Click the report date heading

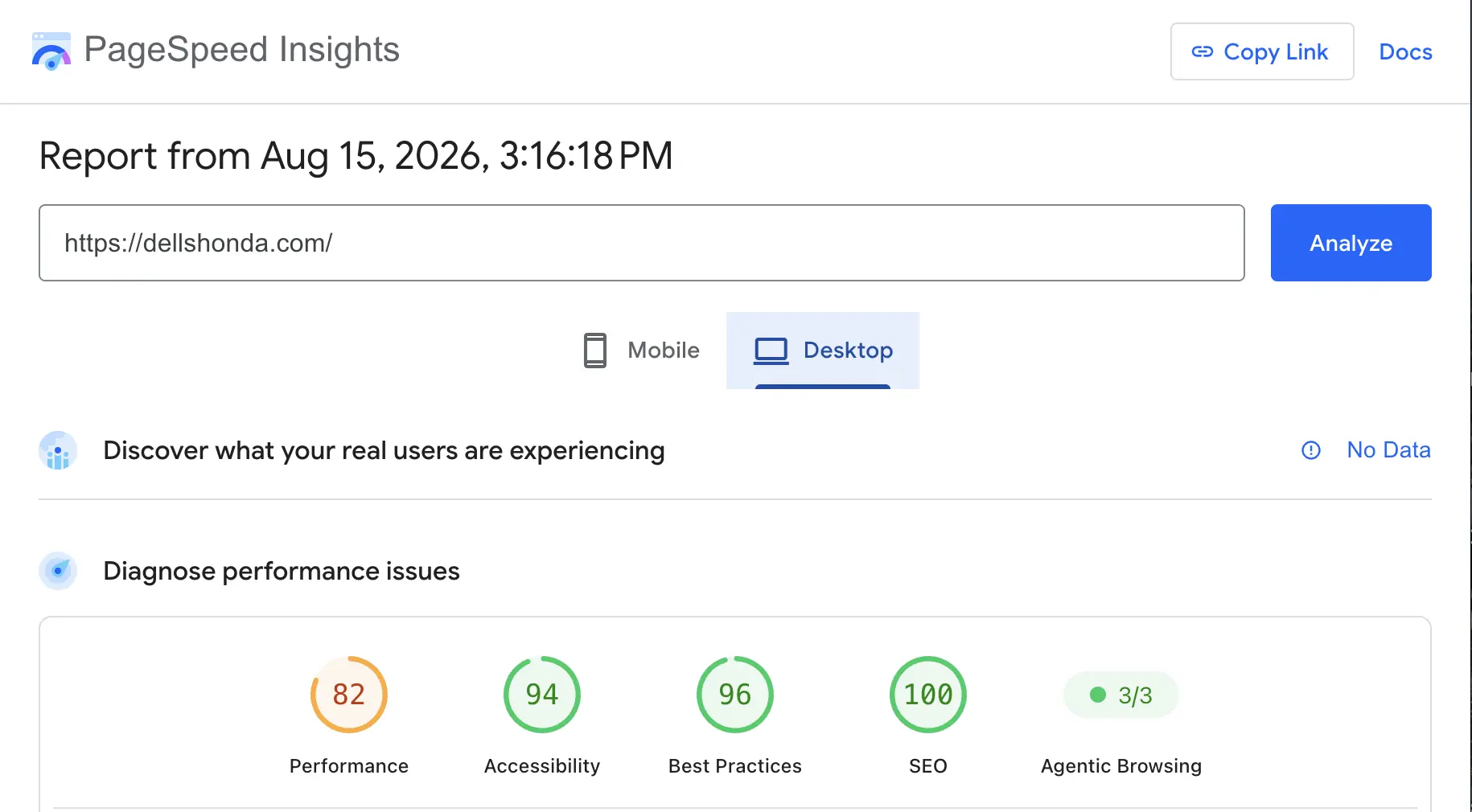(x=356, y=156)
